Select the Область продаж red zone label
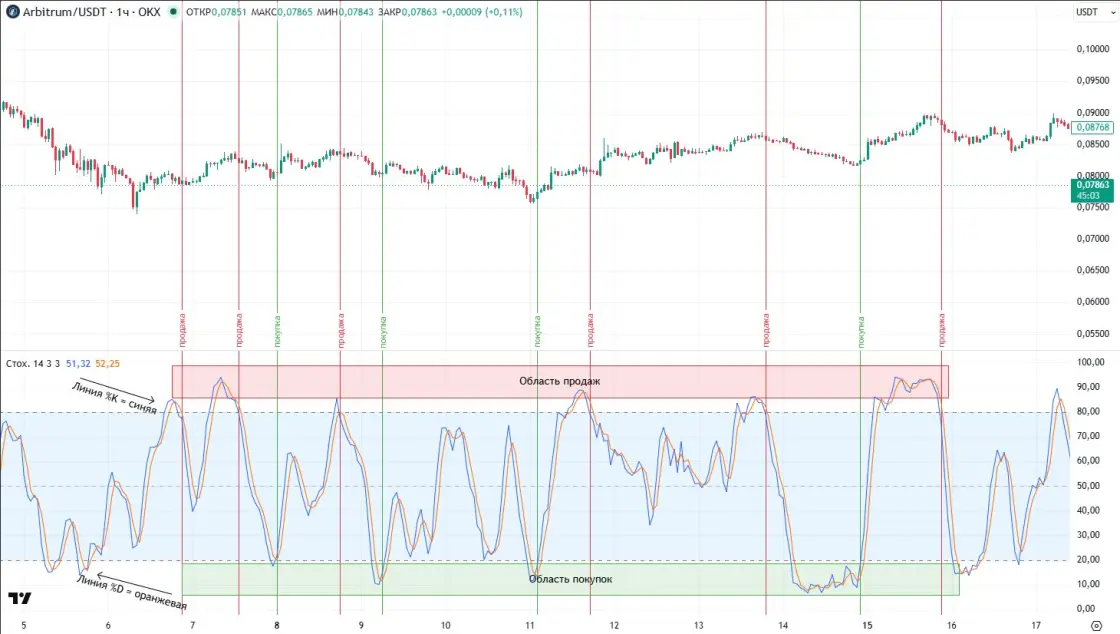This screenshot has height=634, width=1120. tap(559, 381)
